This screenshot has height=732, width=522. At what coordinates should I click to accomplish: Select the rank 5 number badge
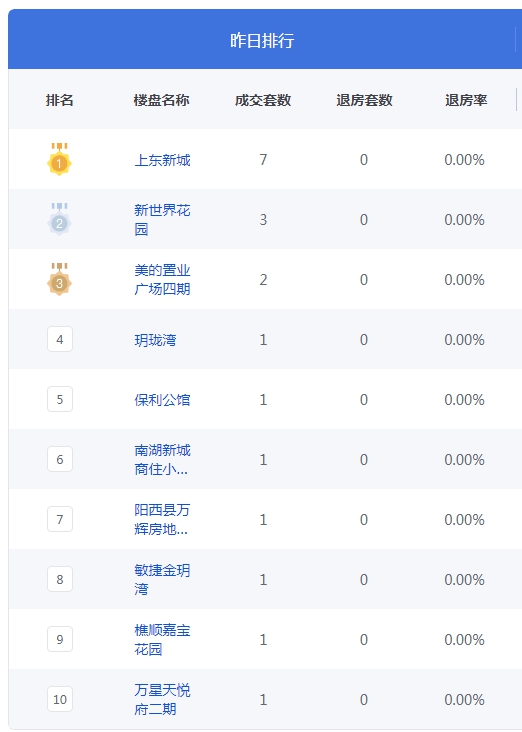pyautogui.click(x=60, y=399)
